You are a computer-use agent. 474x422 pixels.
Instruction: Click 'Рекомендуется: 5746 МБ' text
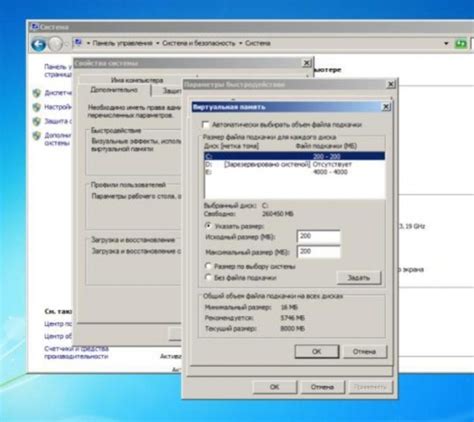[x=255, y=318]
